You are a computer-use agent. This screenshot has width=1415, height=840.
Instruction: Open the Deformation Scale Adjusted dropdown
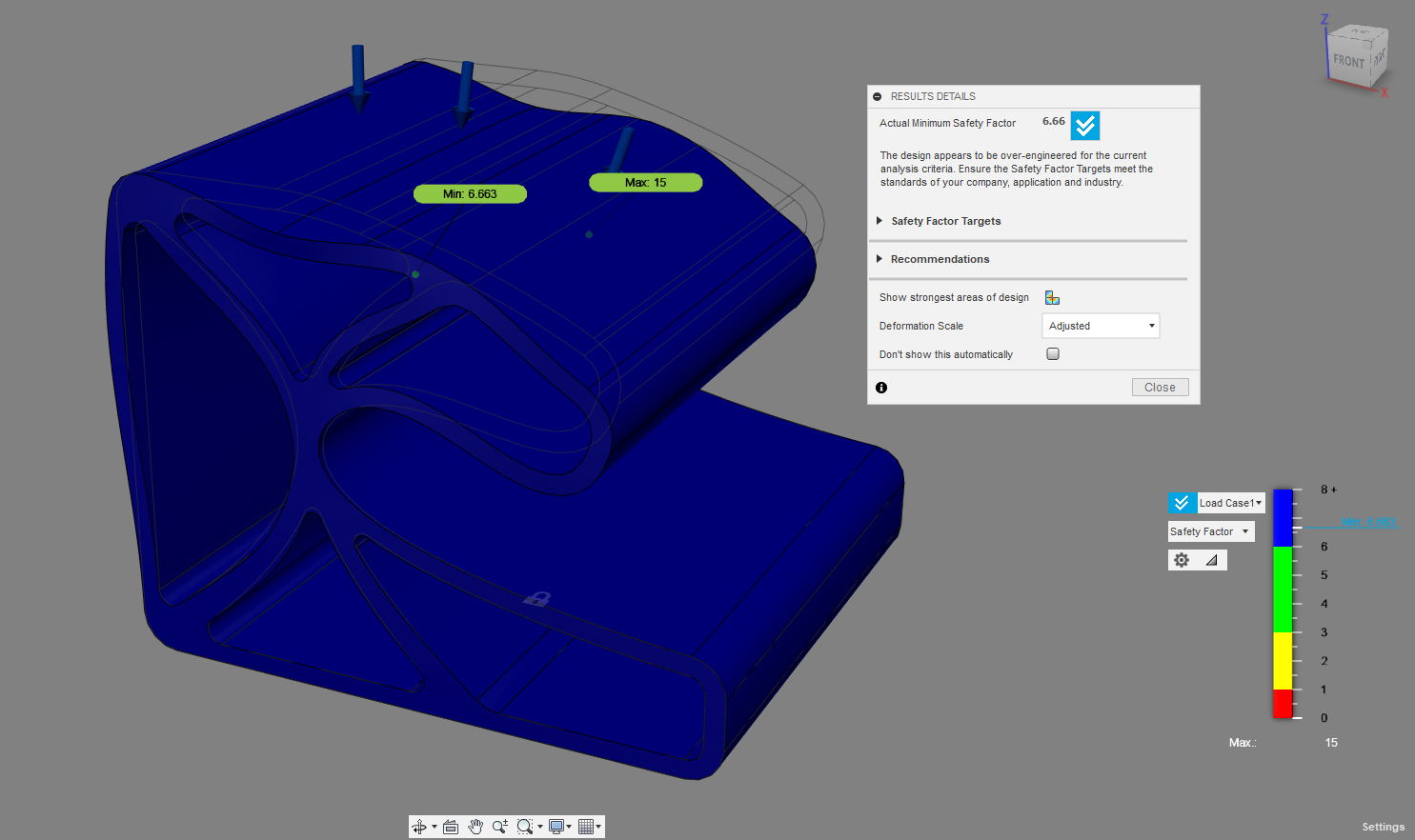click(1101, 326)
